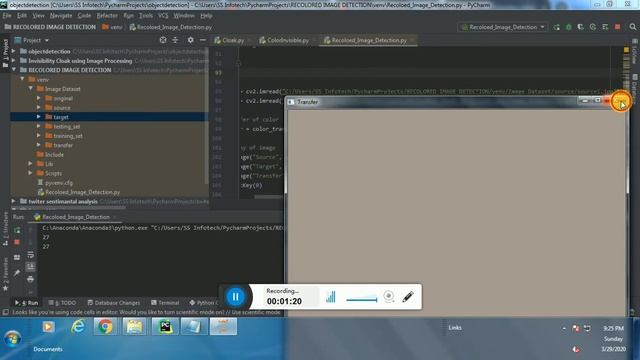Stop the running process in top toolbar
The image size is (640, 360).
[x=618, y=27]
